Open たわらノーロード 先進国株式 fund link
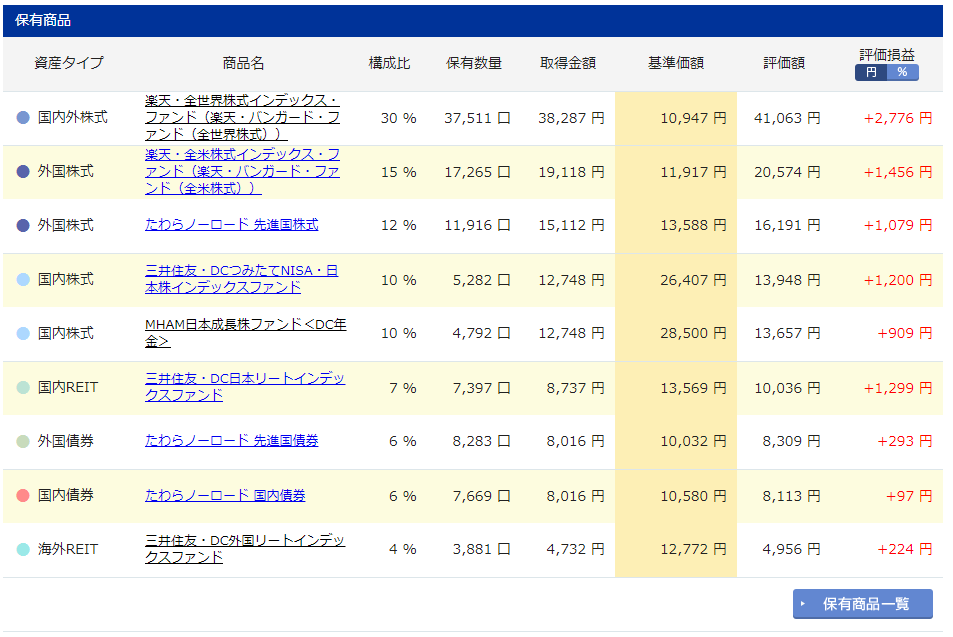This screenshot has height=637, width=953. pos(232,225)
